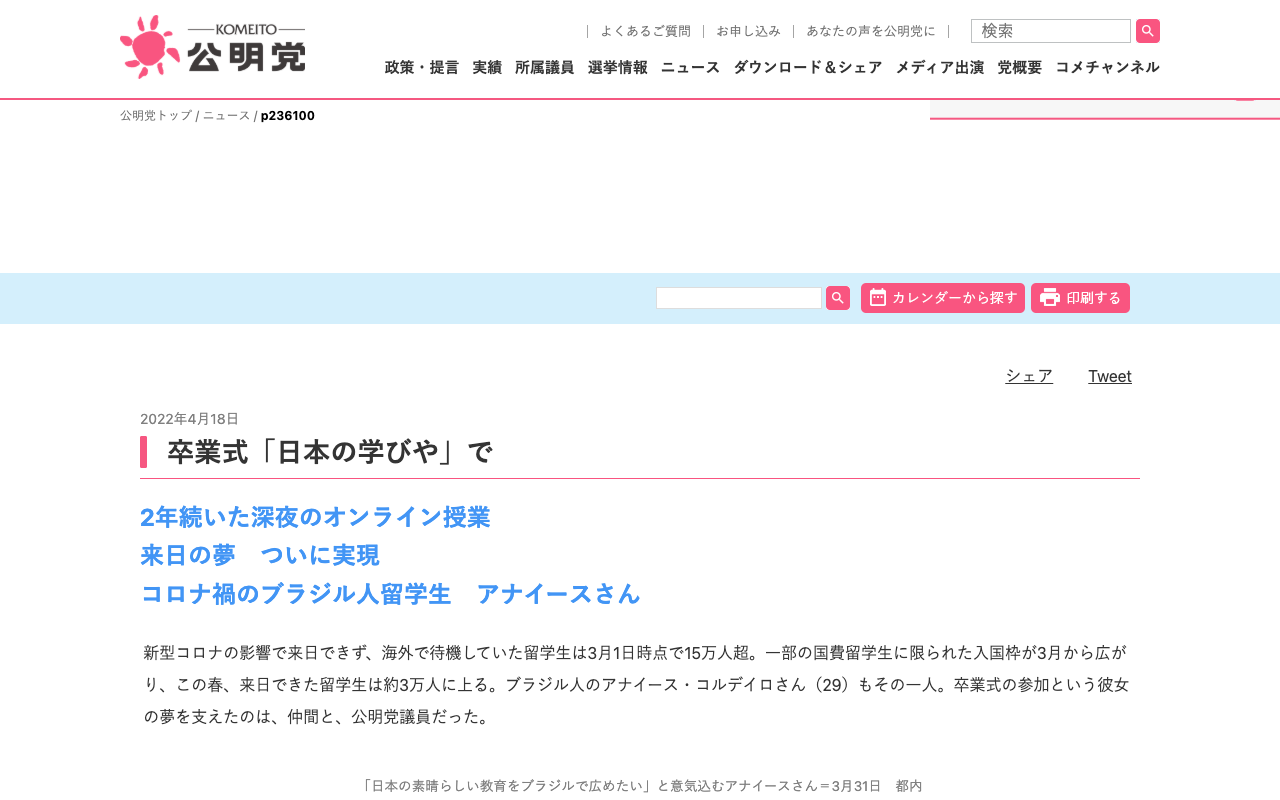
Task: Click the Tweet link
Action: point(1110,376)
